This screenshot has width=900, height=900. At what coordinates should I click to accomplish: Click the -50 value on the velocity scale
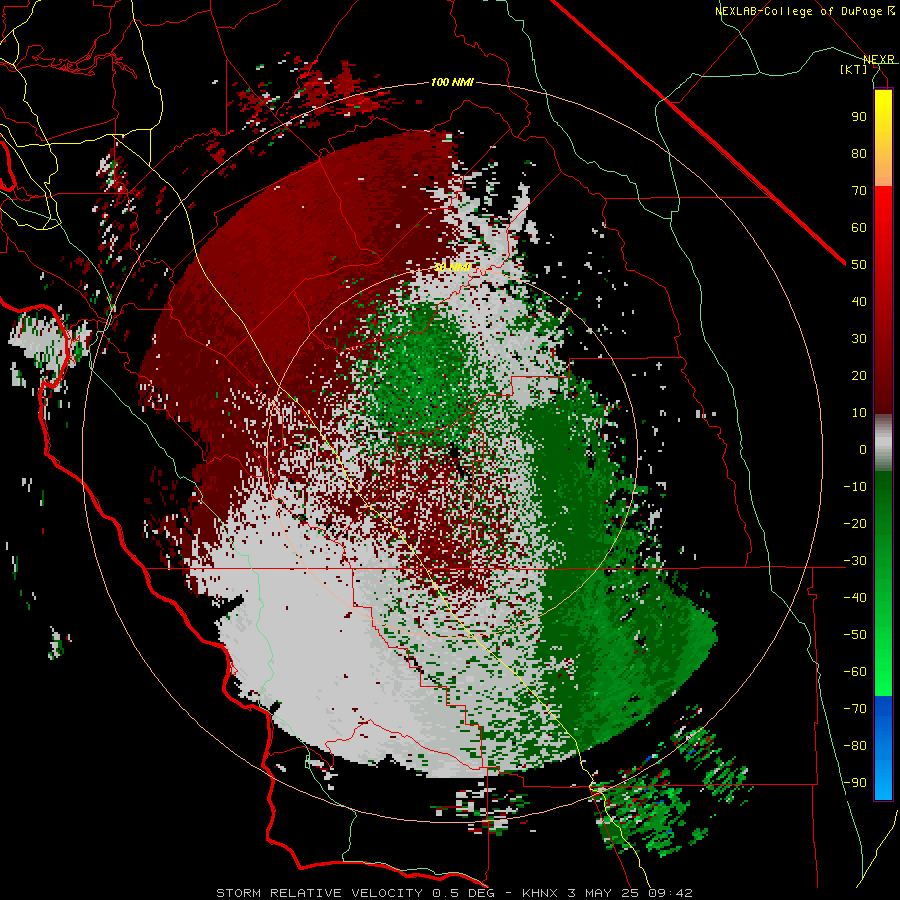pos(855,635)
